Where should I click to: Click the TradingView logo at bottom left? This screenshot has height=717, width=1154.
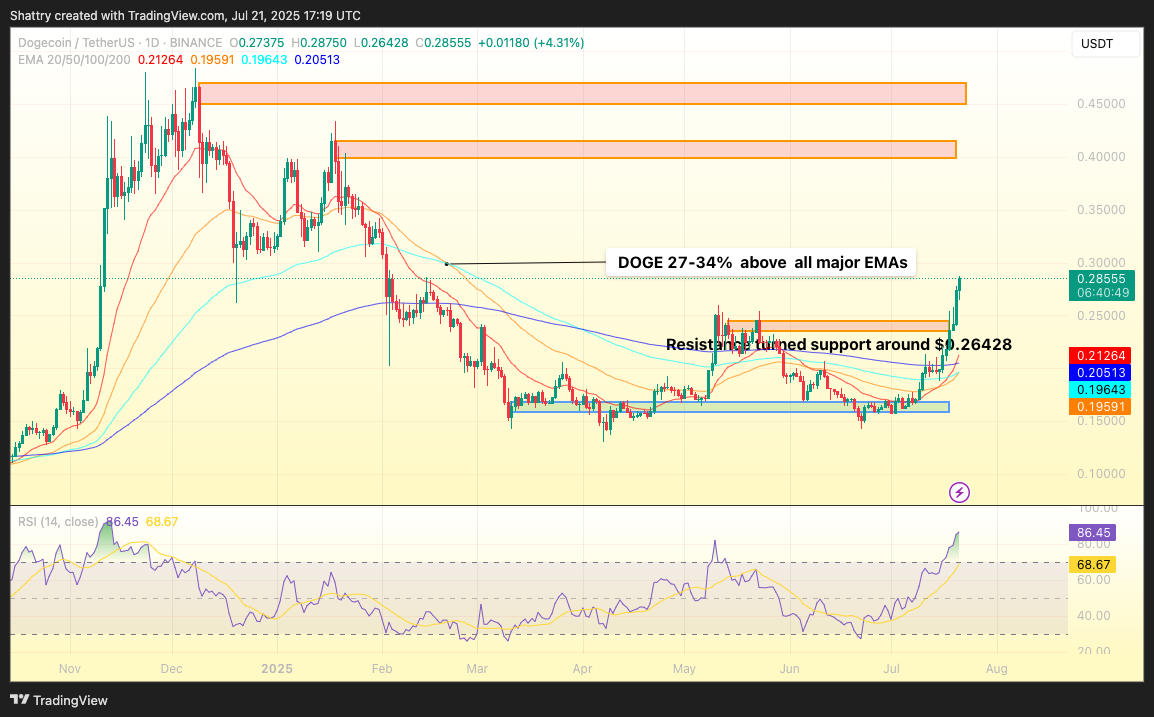point(59,700)
